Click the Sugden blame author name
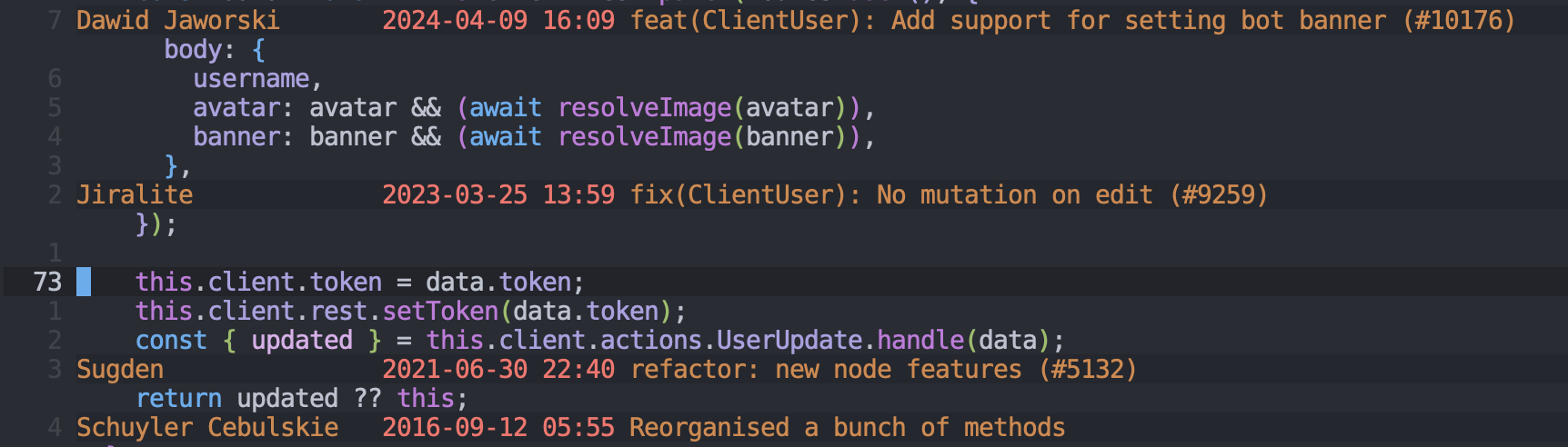The image size is (1568, 447). (x=120, y=369)
